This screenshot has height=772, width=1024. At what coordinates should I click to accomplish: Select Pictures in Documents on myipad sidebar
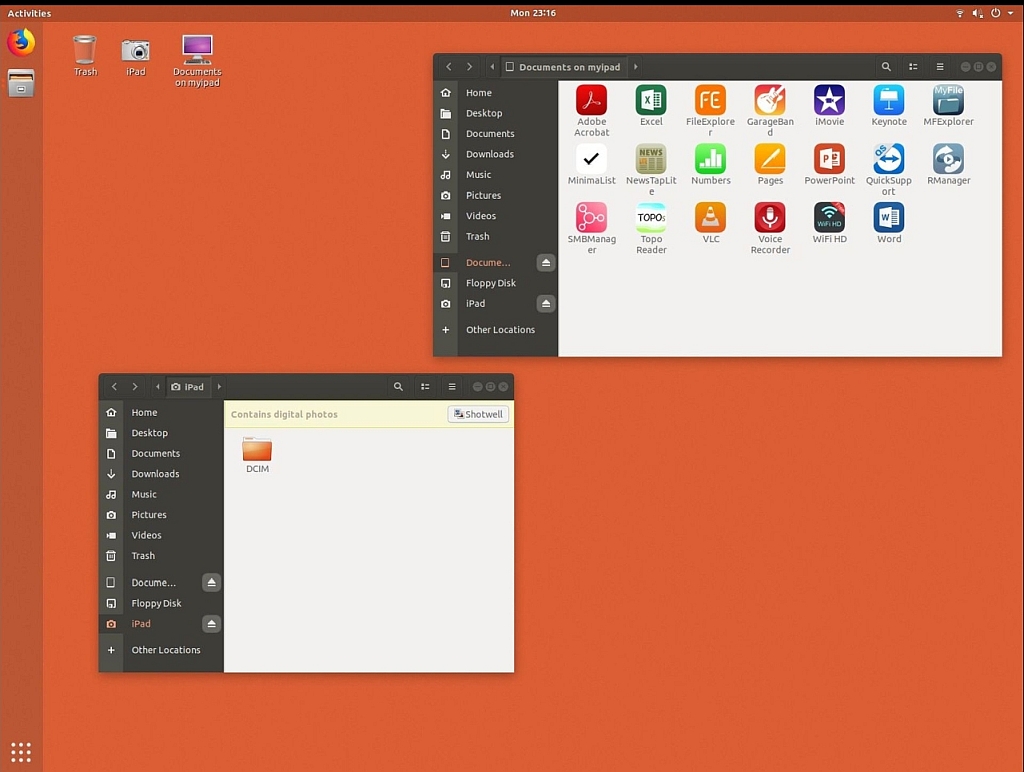pos(496,195)
